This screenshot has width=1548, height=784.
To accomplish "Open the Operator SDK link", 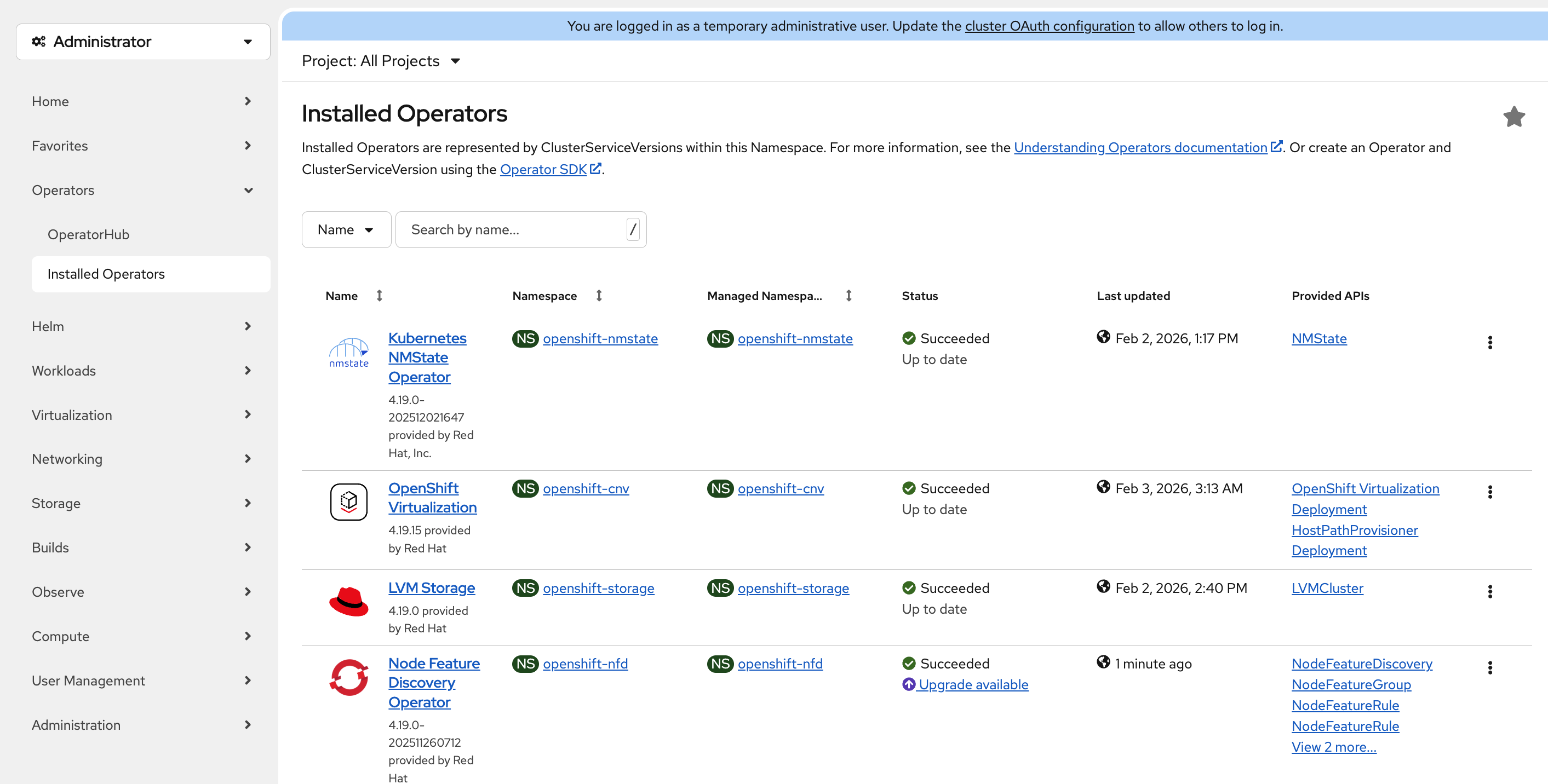I will [x=543, y=169].
